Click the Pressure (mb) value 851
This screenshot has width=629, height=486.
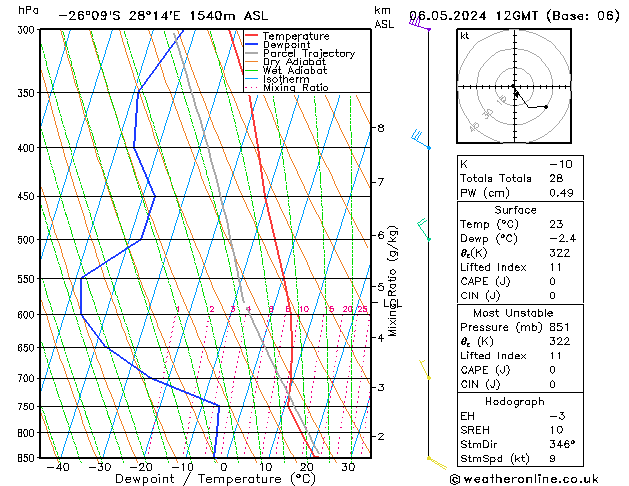(x=559, y=327)
